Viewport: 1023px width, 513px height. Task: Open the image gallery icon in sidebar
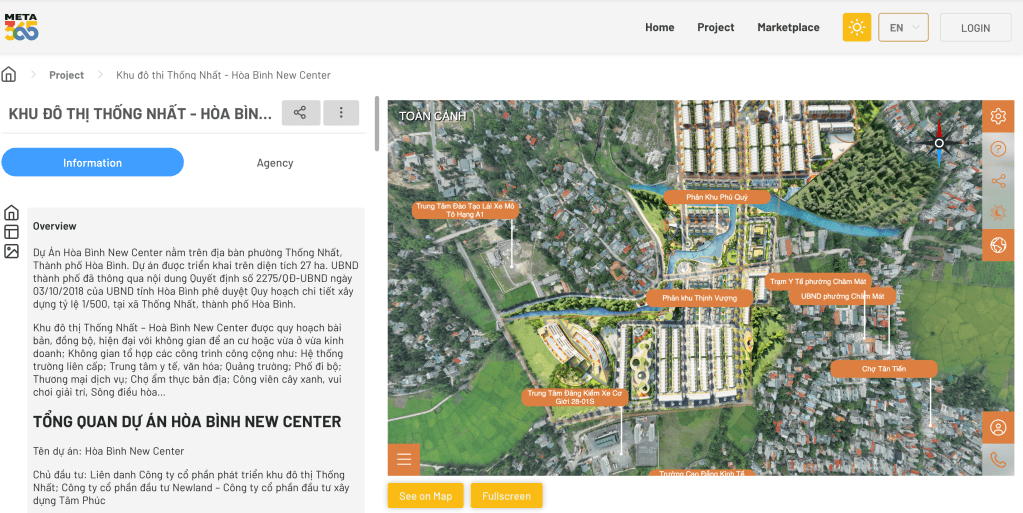[x=12, y=251]
